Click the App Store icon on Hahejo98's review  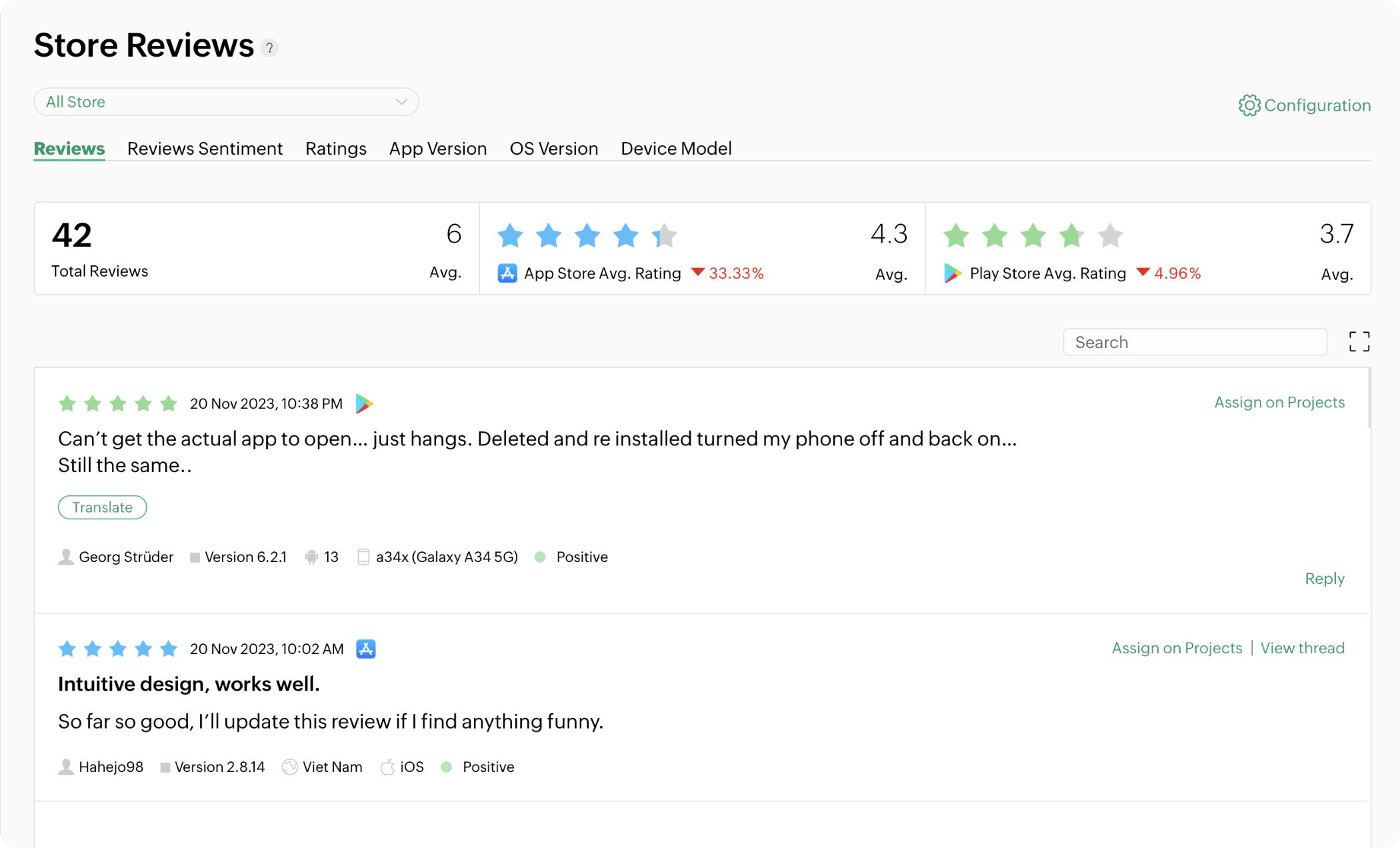367,648
